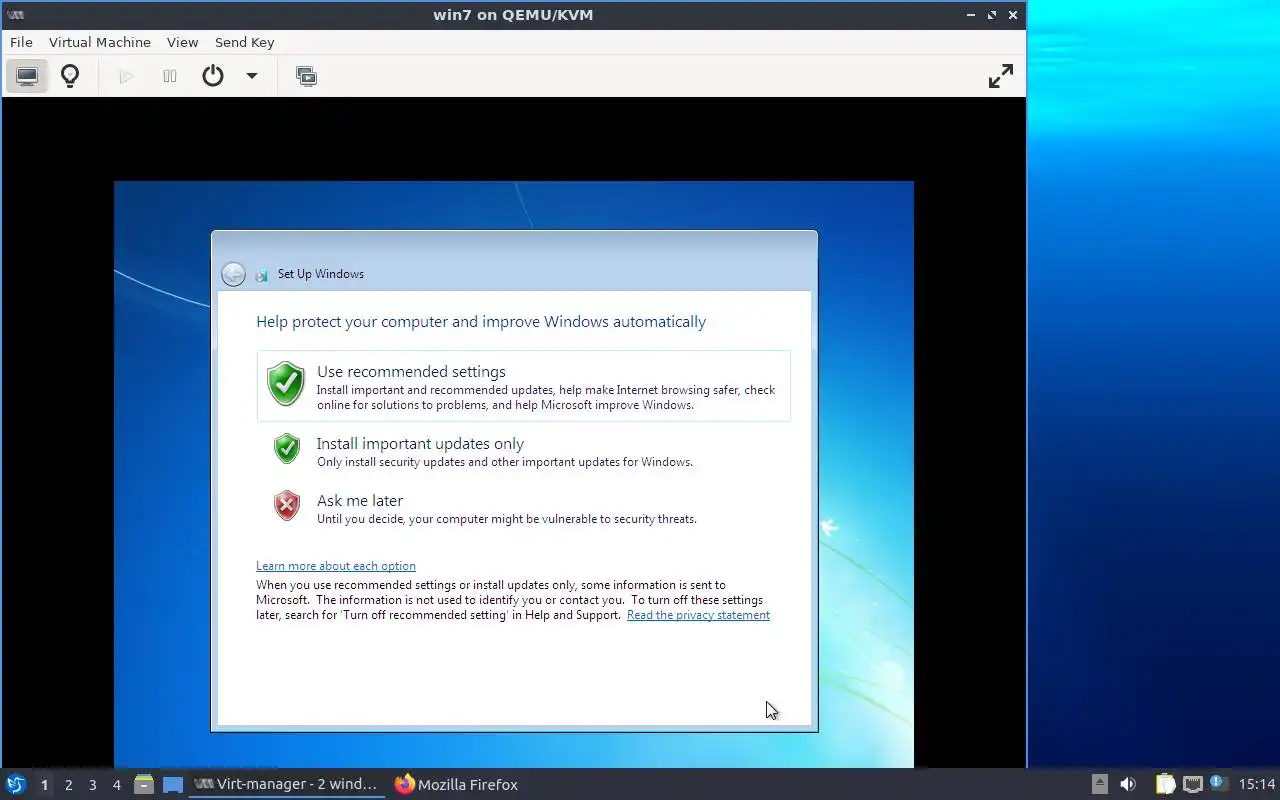Viewport: 1280px width, 800px height.
Task: Click the Run virtual machine play button
Action: coord(126,76)
